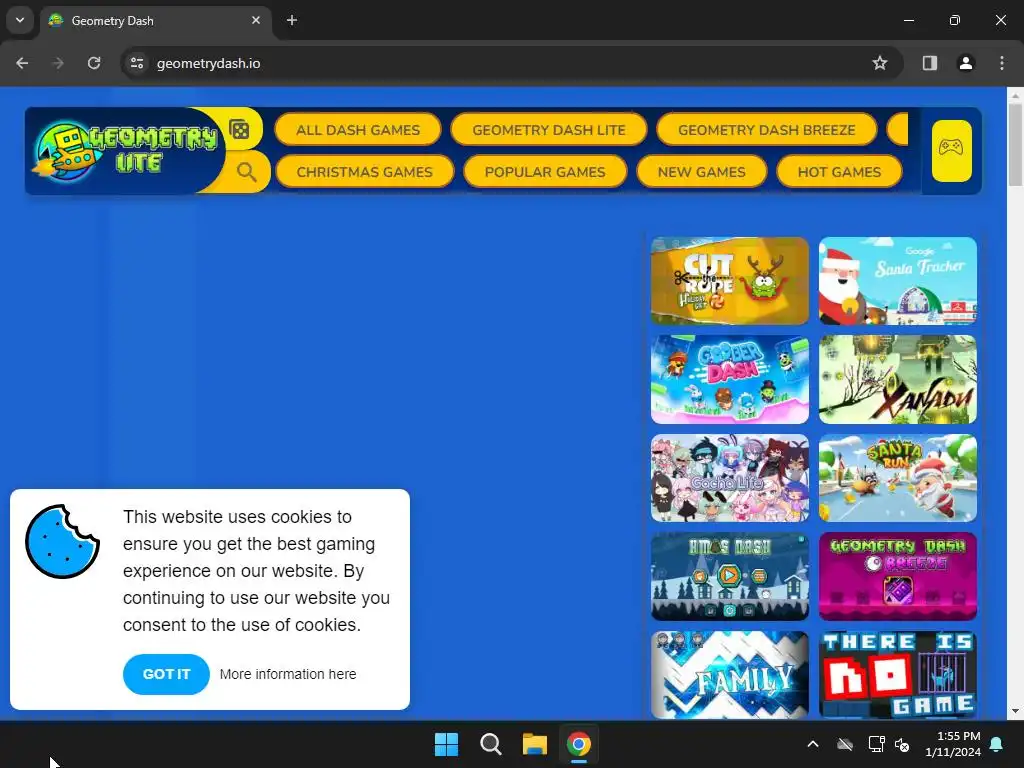Click the Geometry Lite site logo
Screen dimensions: 1024x768
pyautogui.click(x=125, y=150)
